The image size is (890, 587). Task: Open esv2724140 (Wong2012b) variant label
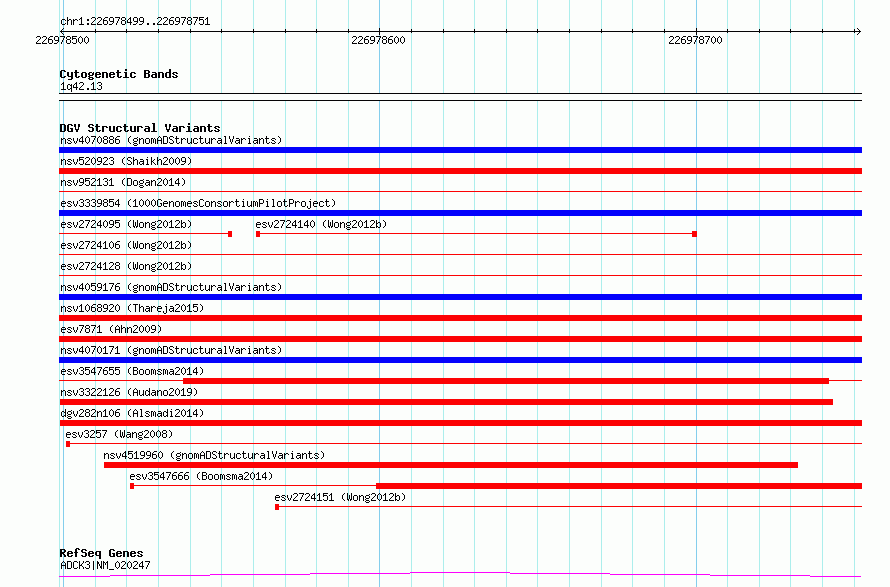[321, 224]
